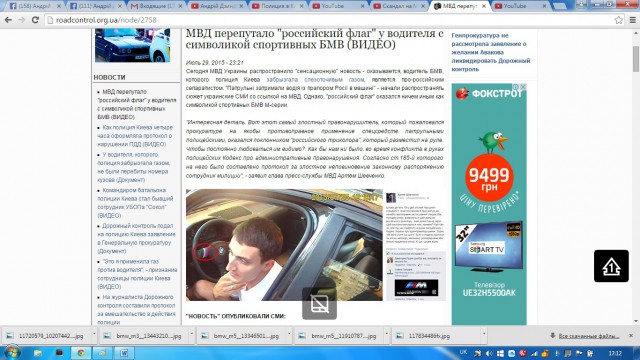Click the page vertical scrollbar thumb
The height and width of the screenshot is (360, 640).
636,58
